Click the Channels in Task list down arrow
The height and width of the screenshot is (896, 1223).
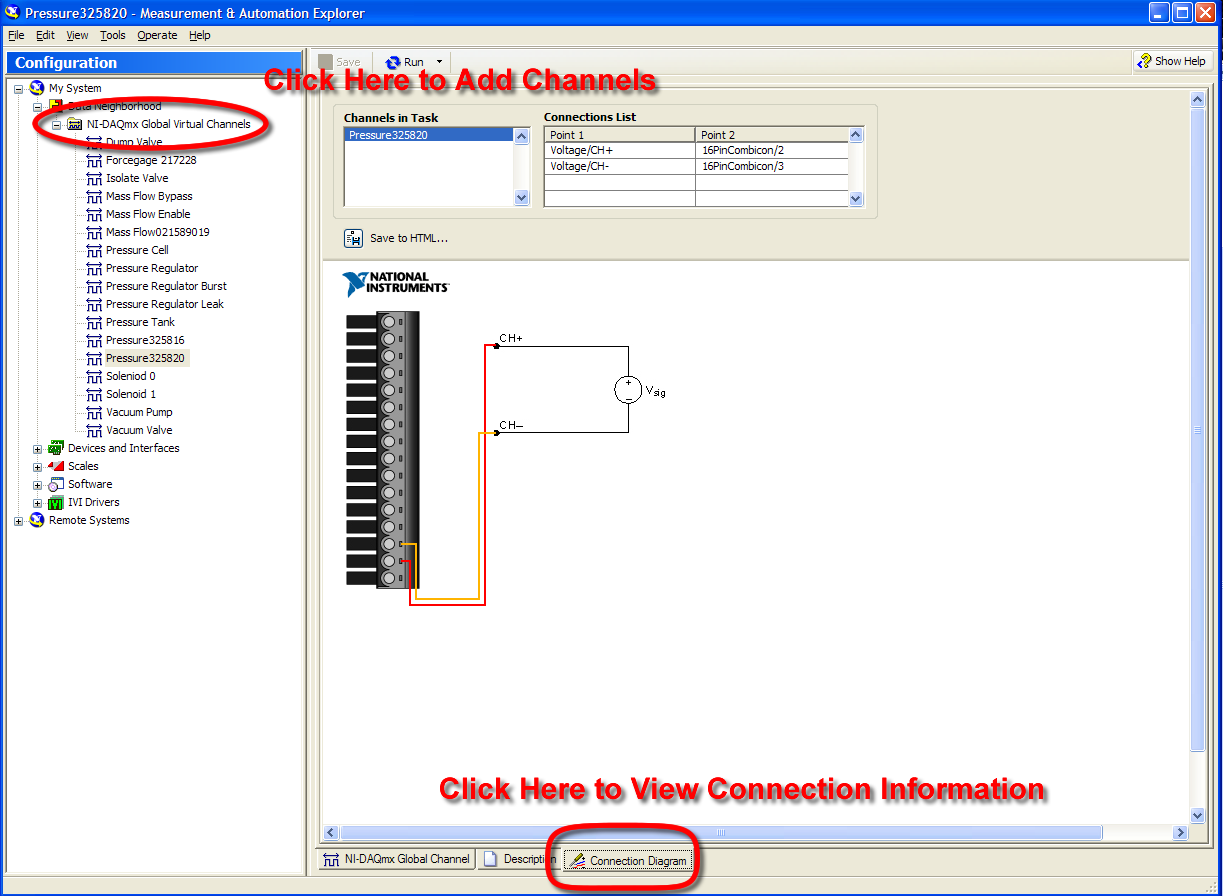521,198
